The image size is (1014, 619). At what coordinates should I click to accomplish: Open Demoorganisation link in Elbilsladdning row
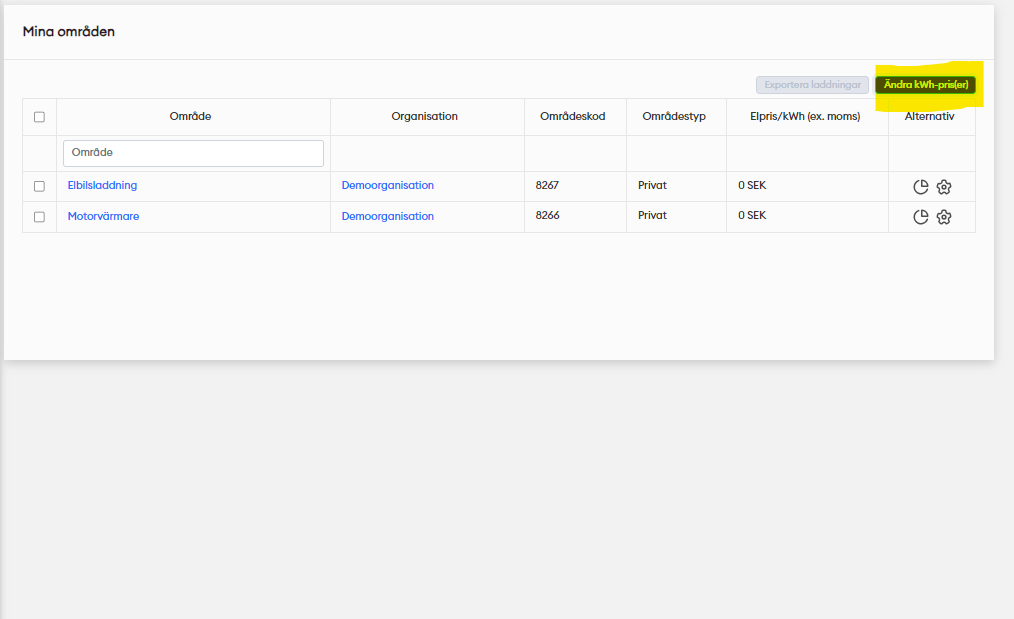pos(388,186)
